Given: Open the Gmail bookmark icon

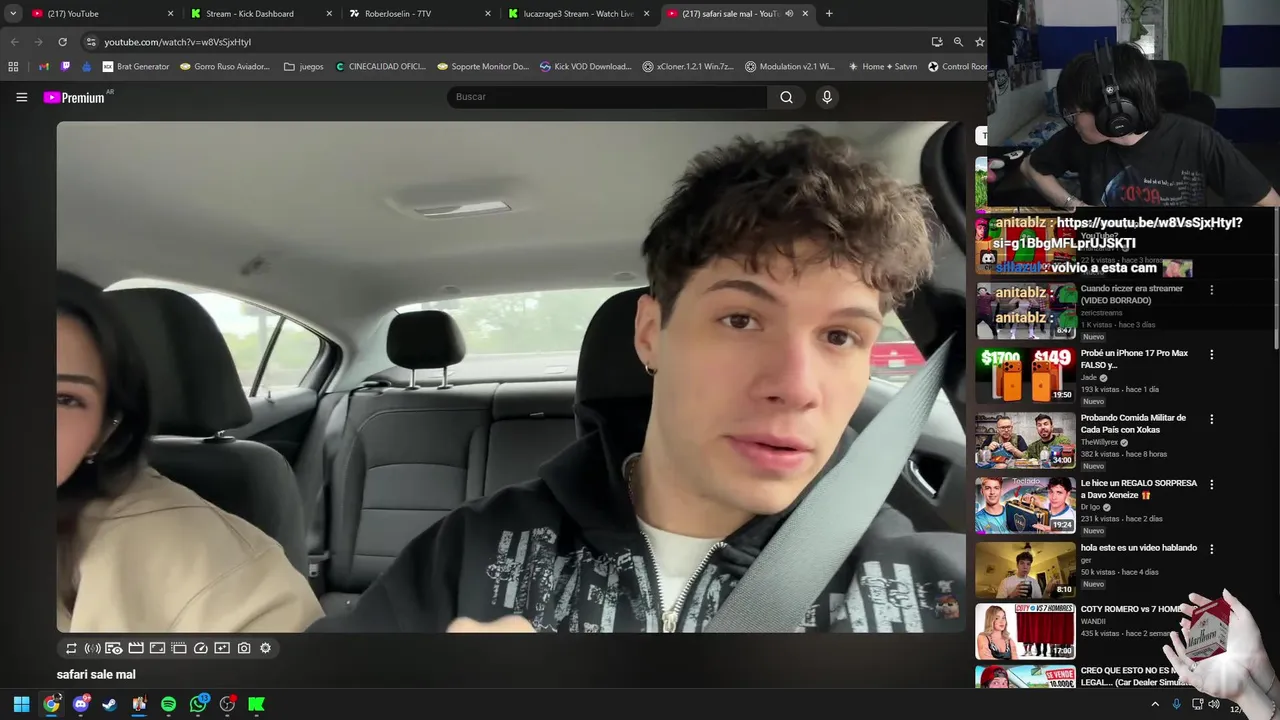Looking at the screenshot, I should (44, 67).
